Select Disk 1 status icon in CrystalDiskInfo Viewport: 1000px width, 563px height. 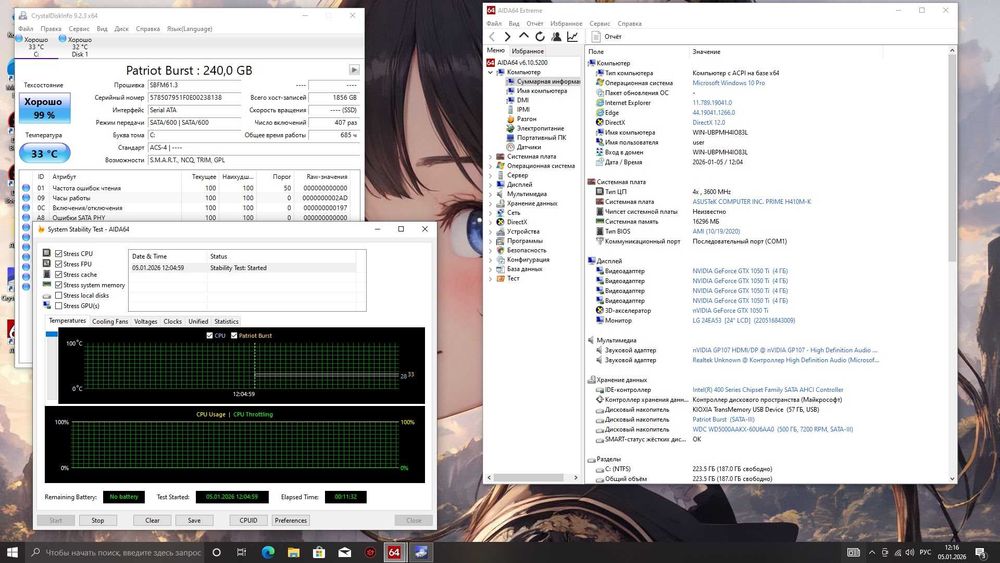(62, 39)
